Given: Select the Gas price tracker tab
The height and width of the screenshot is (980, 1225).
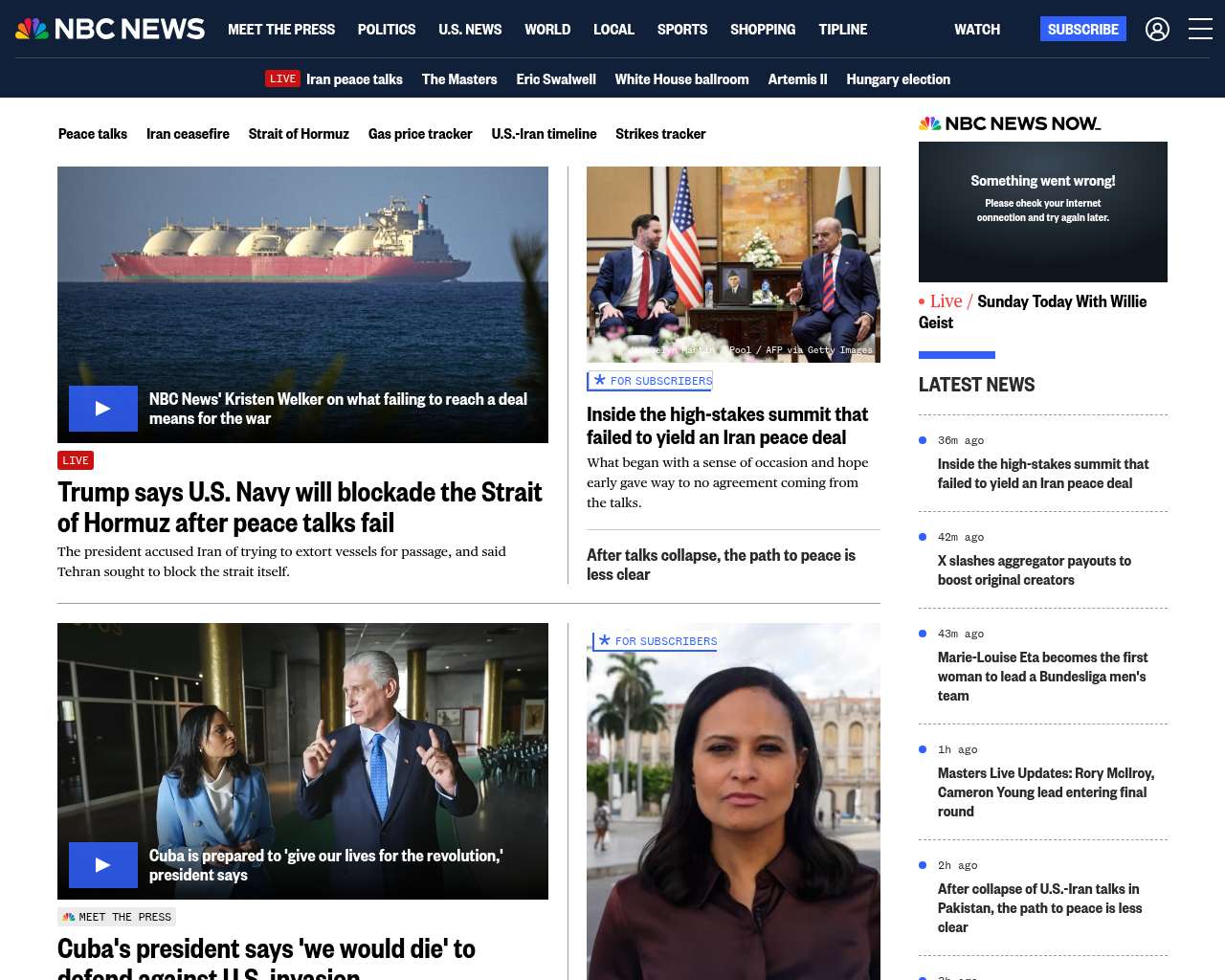Looking at the screenshot, I should 420,134.
